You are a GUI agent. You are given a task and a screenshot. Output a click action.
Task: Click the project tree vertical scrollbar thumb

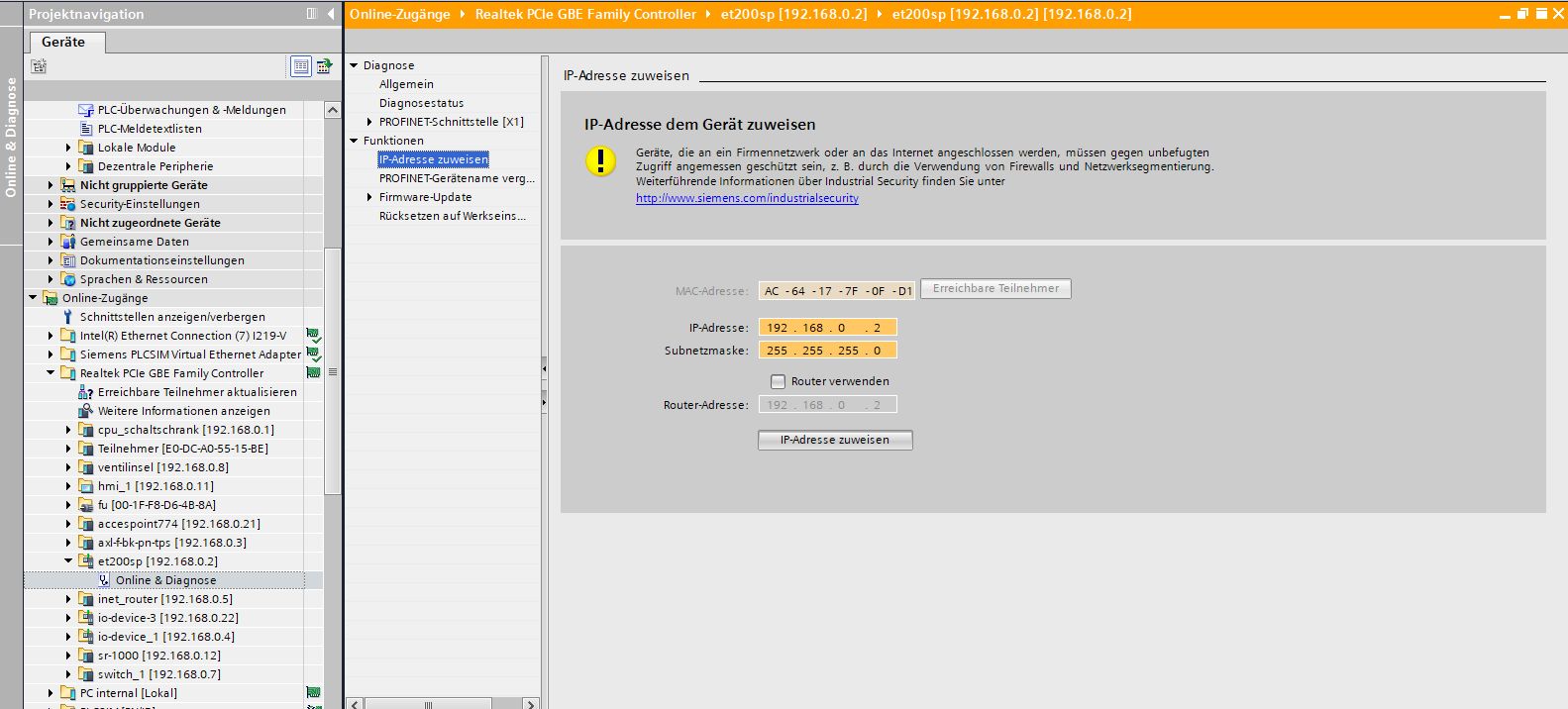(x=332, y=371)
